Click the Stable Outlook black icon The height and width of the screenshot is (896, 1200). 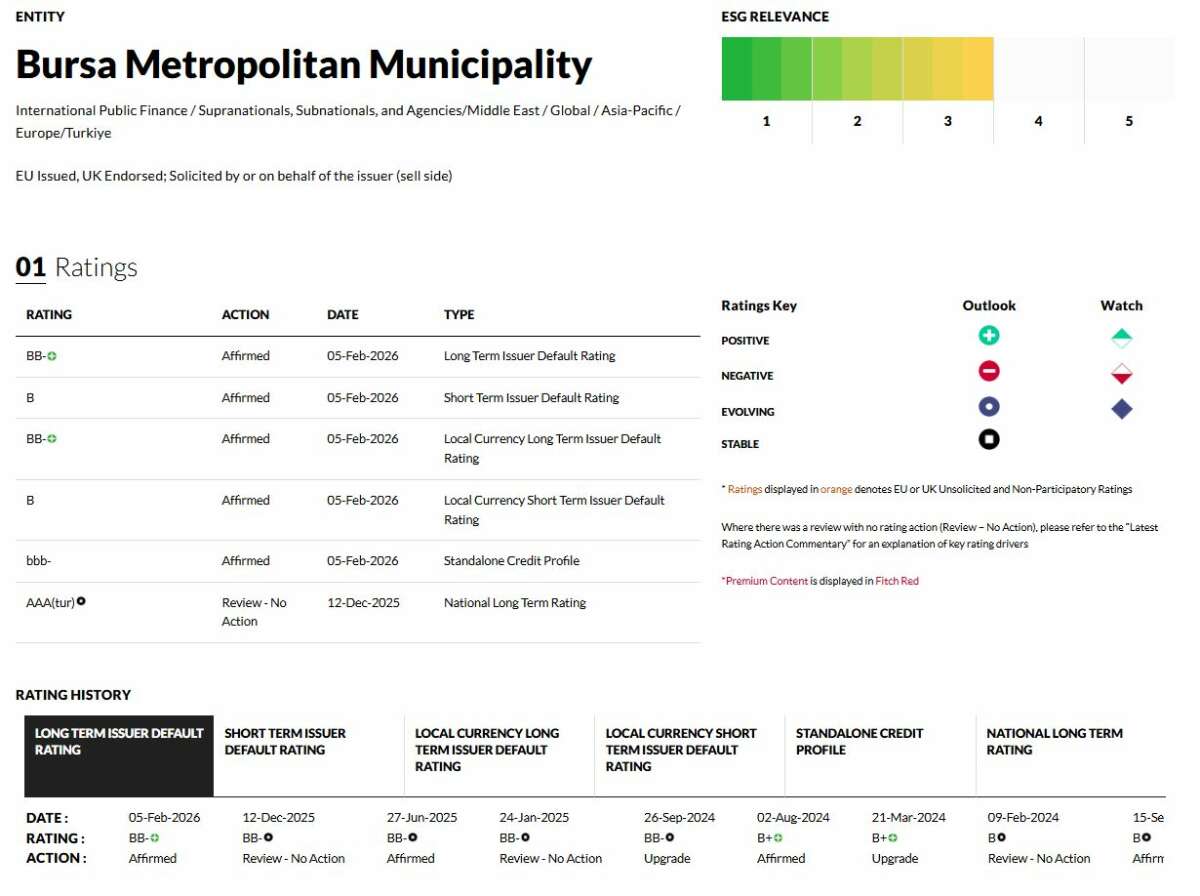989,440
